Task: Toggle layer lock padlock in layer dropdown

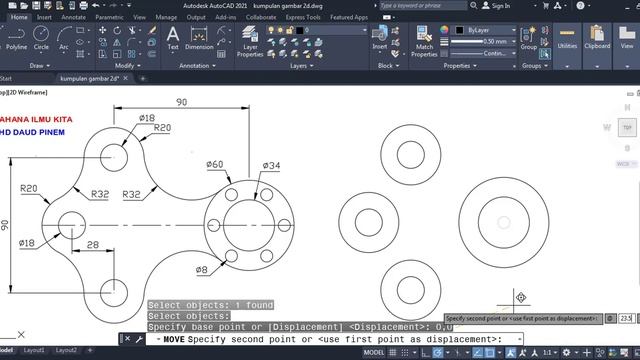Action: pyautogui.click(x=290, y=30)
